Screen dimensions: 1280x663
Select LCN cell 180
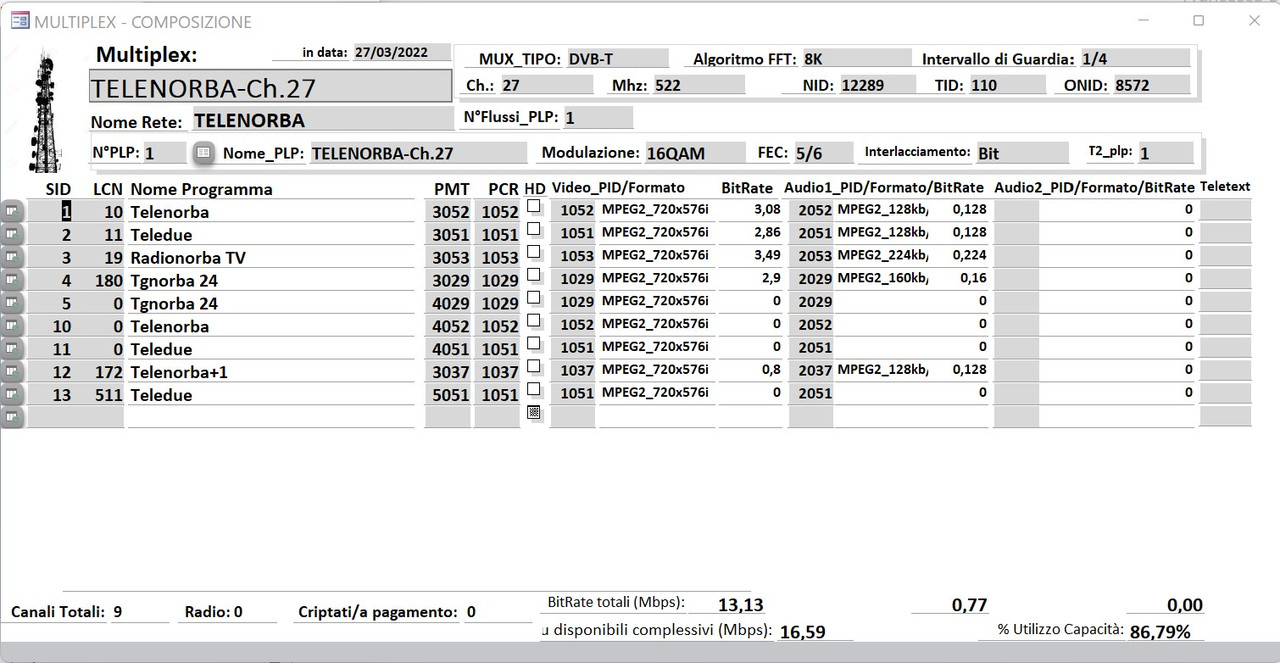101,280
